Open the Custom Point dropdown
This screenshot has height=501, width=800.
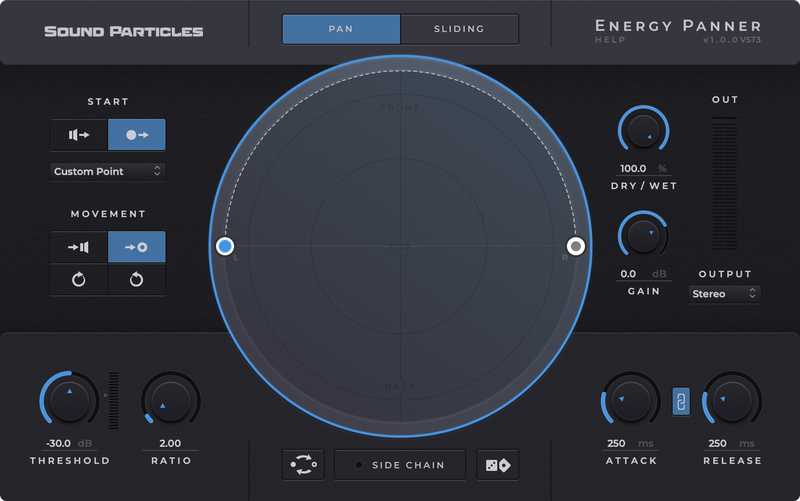pos(108,172)
